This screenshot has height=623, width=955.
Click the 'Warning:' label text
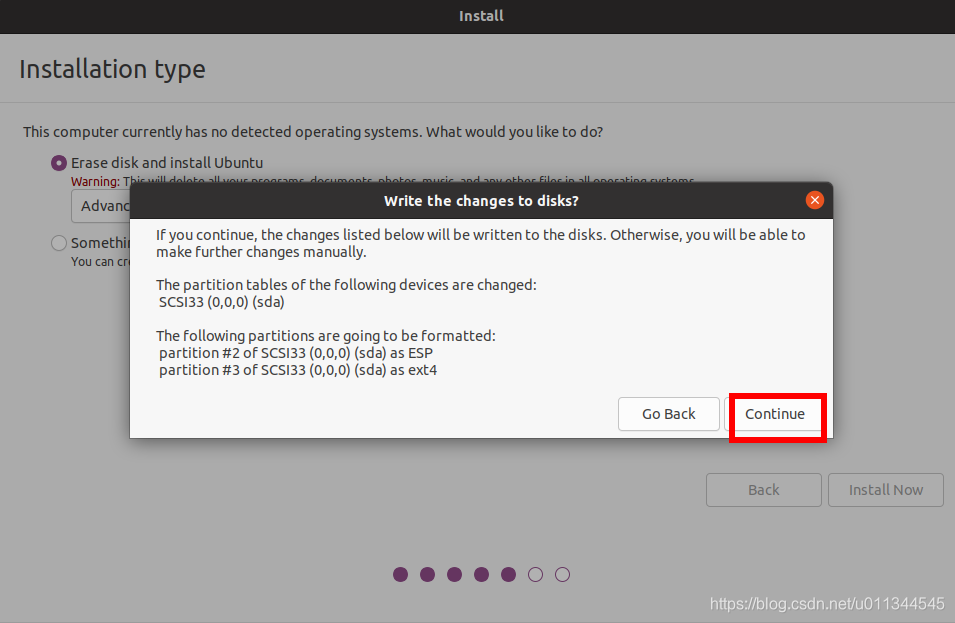(x=95, y=181)
